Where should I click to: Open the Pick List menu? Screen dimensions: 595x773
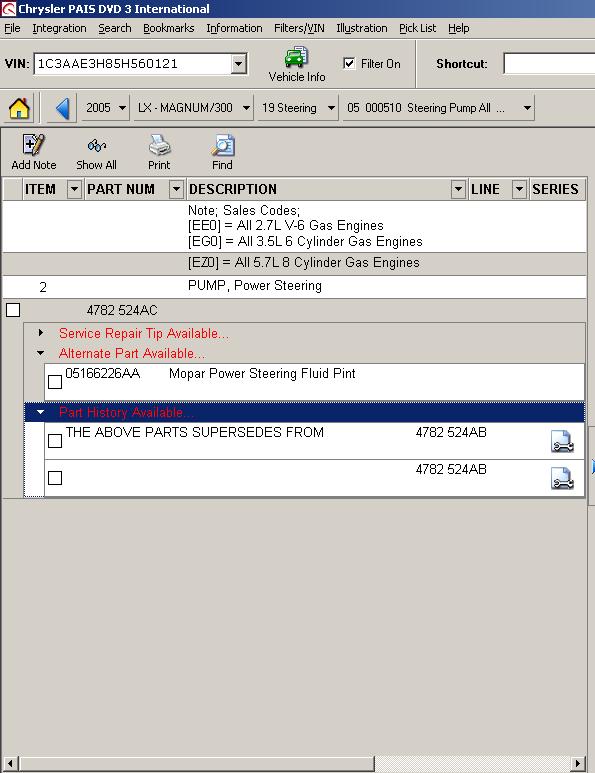tap(418, 28)
